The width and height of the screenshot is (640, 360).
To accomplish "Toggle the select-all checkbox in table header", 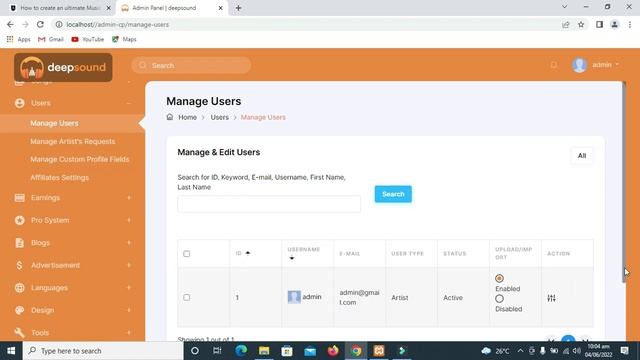I will (187, 254).
